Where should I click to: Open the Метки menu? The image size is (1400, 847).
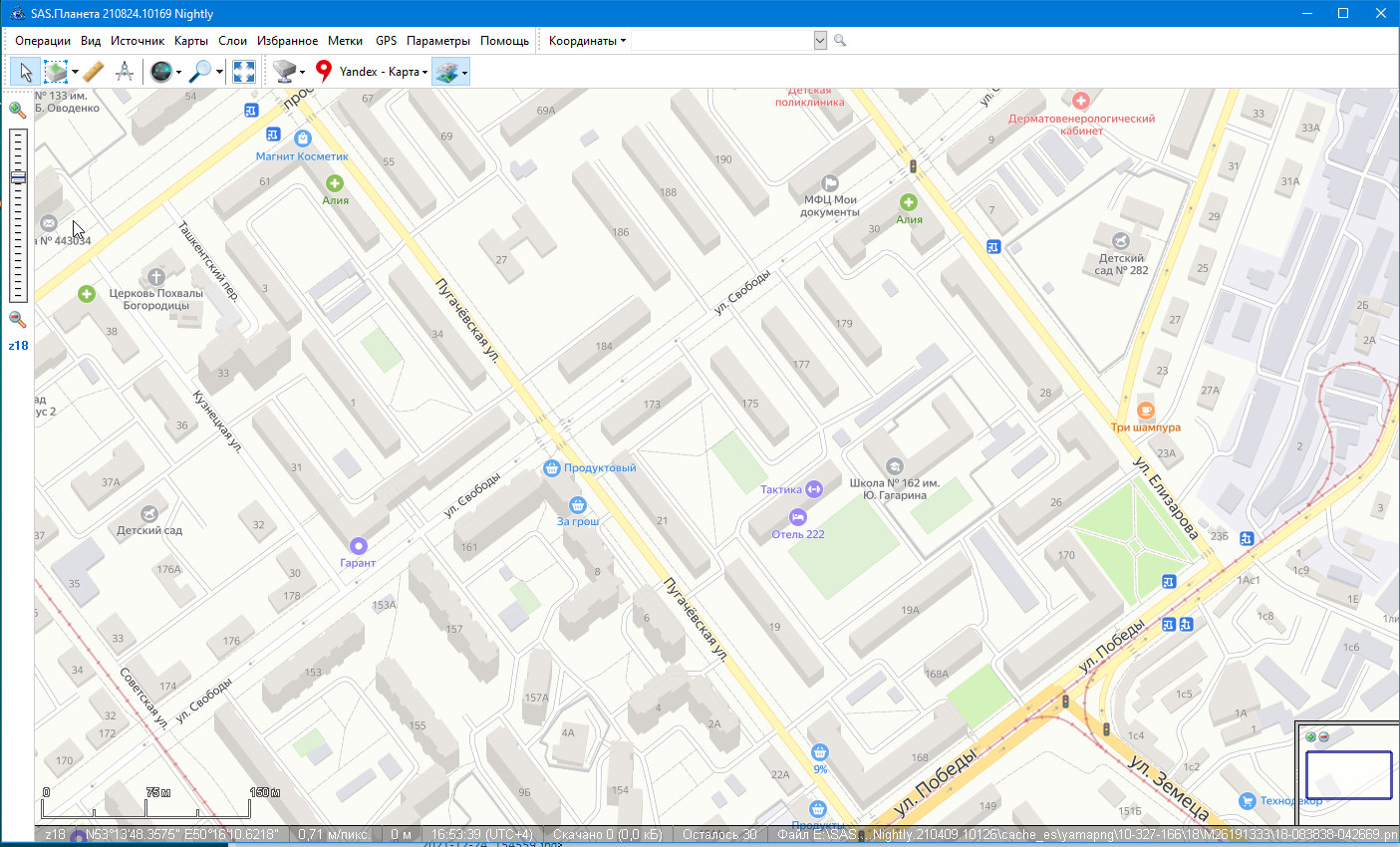point(345,41)
